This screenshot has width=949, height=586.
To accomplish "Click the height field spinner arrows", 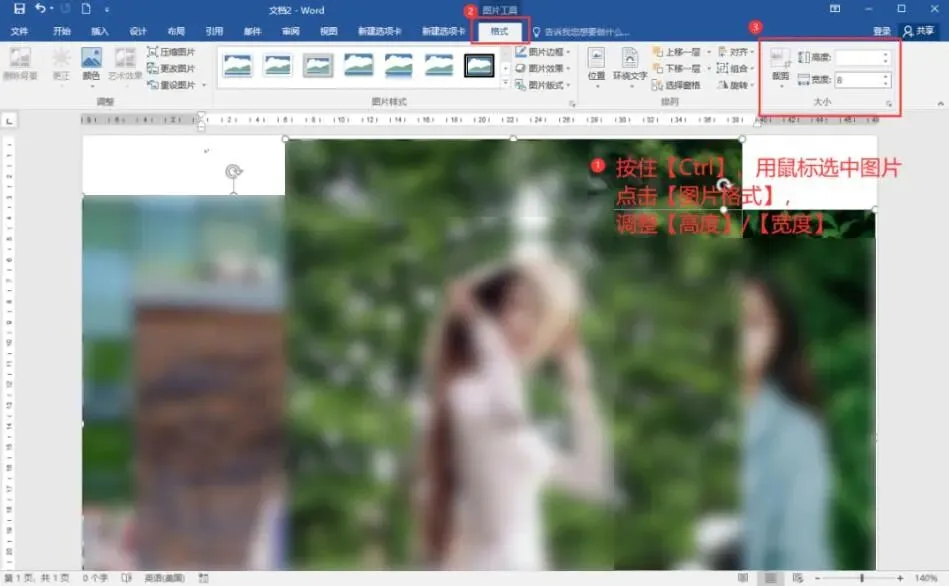I will [887, 58].
